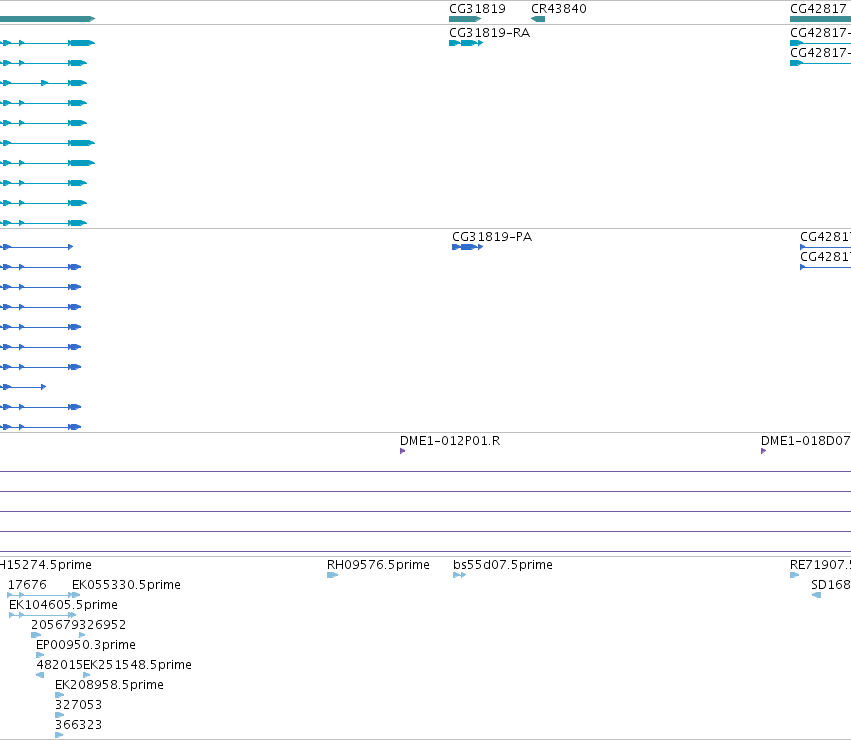Select the 327053 EST label
The image size is (851, 740).
click(x=78, y=705)
